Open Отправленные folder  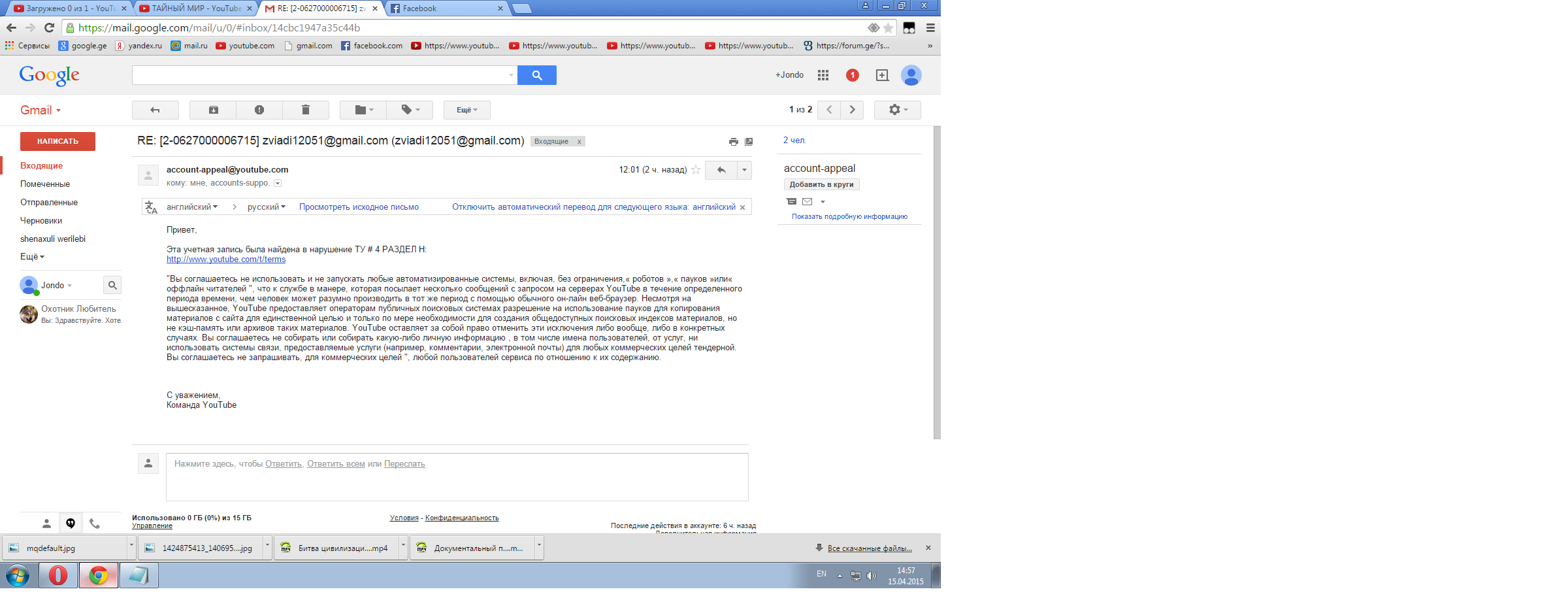[x=49, y=203]
